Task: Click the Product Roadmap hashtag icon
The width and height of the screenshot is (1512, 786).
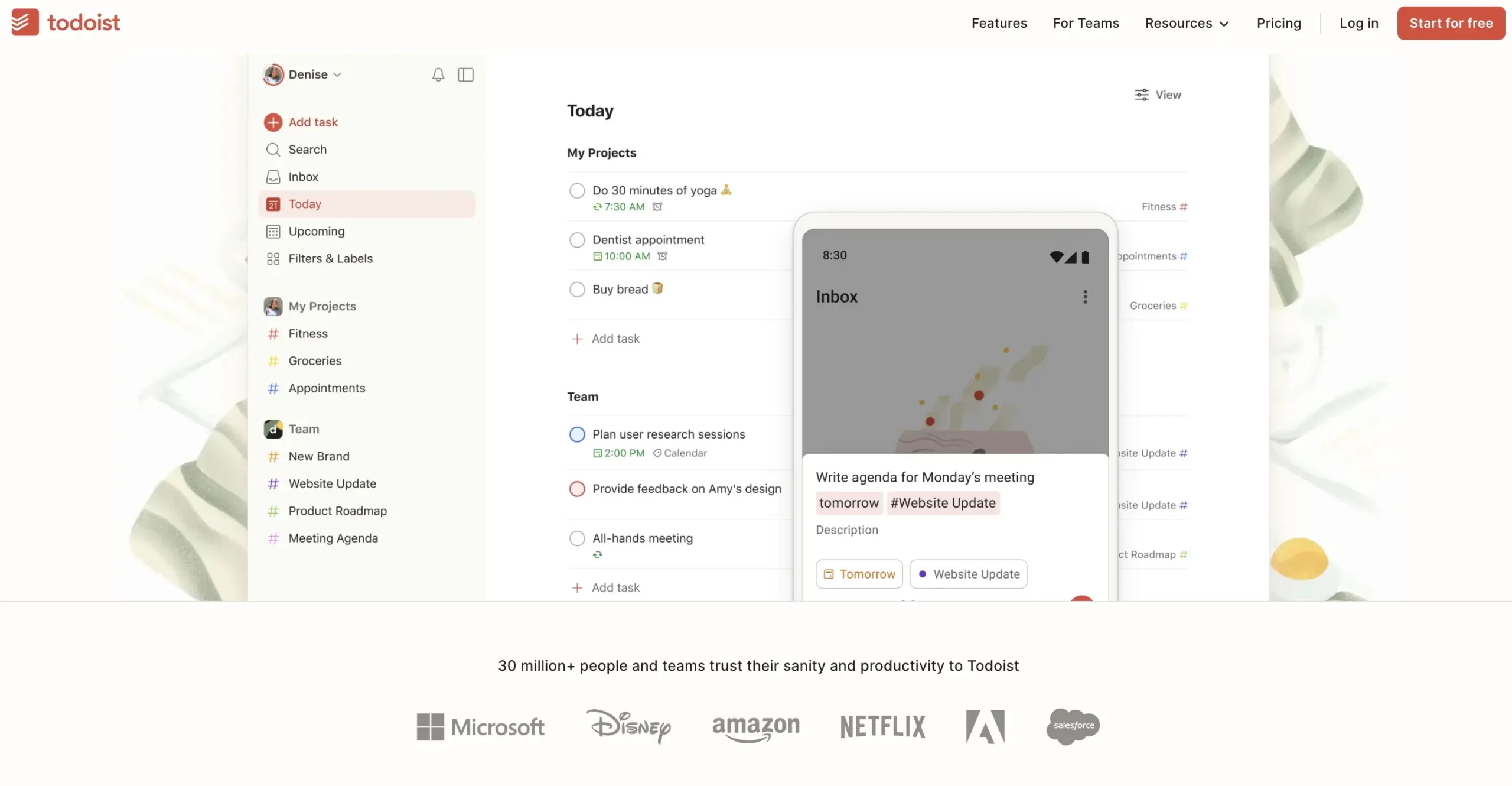Action: tap(273, 511)
